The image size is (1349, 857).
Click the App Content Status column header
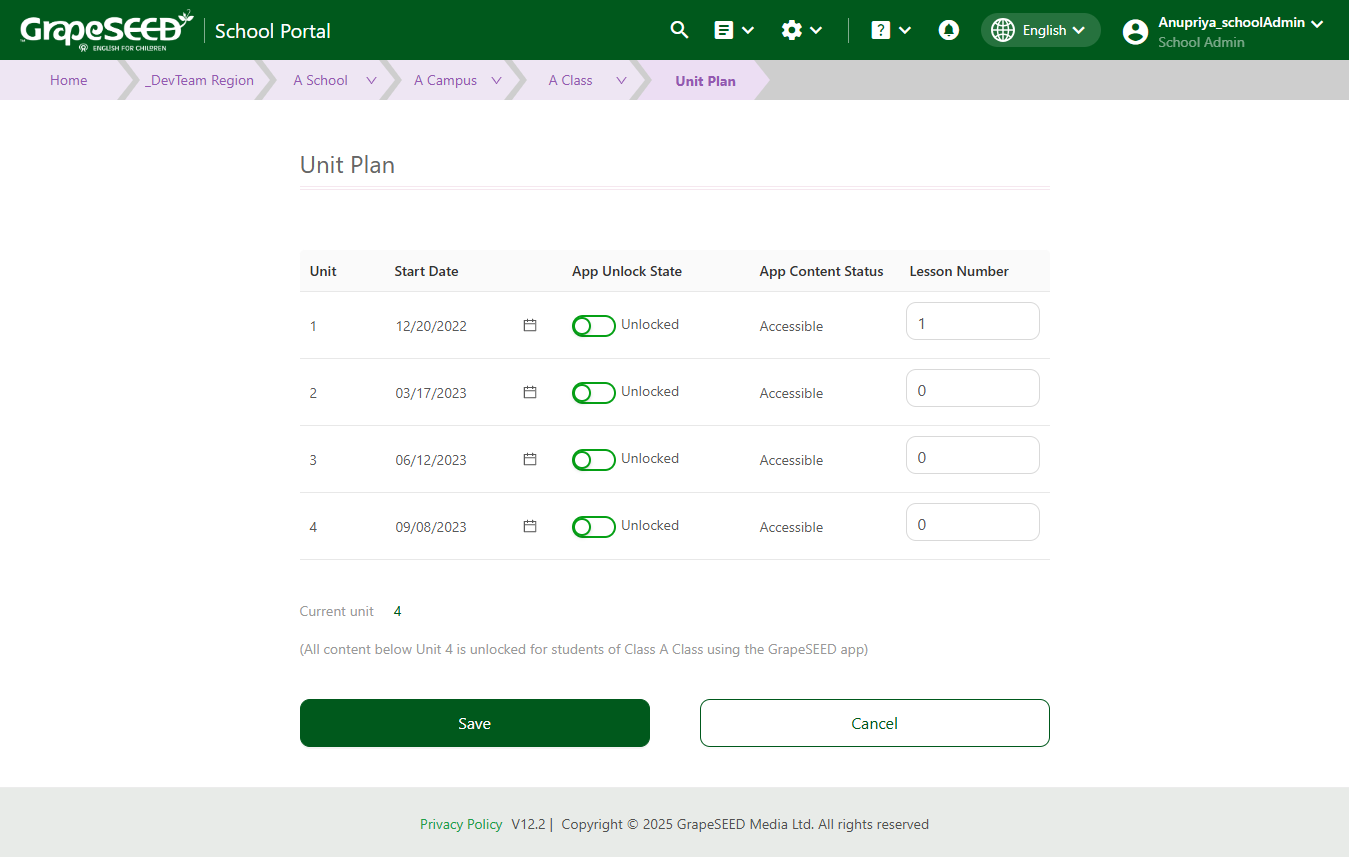tap(822, 271)
